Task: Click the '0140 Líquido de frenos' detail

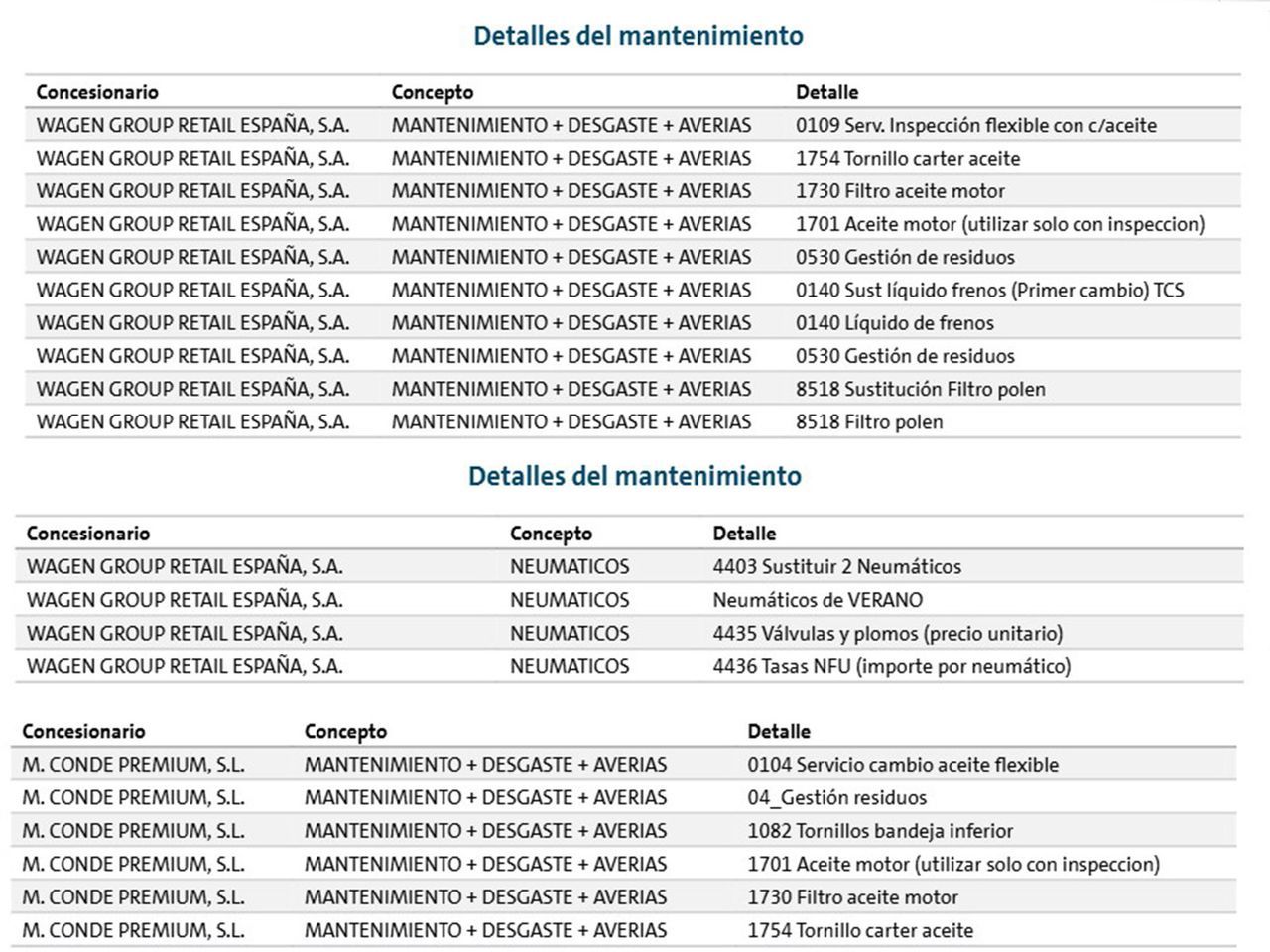Action: tap(895, 323)
